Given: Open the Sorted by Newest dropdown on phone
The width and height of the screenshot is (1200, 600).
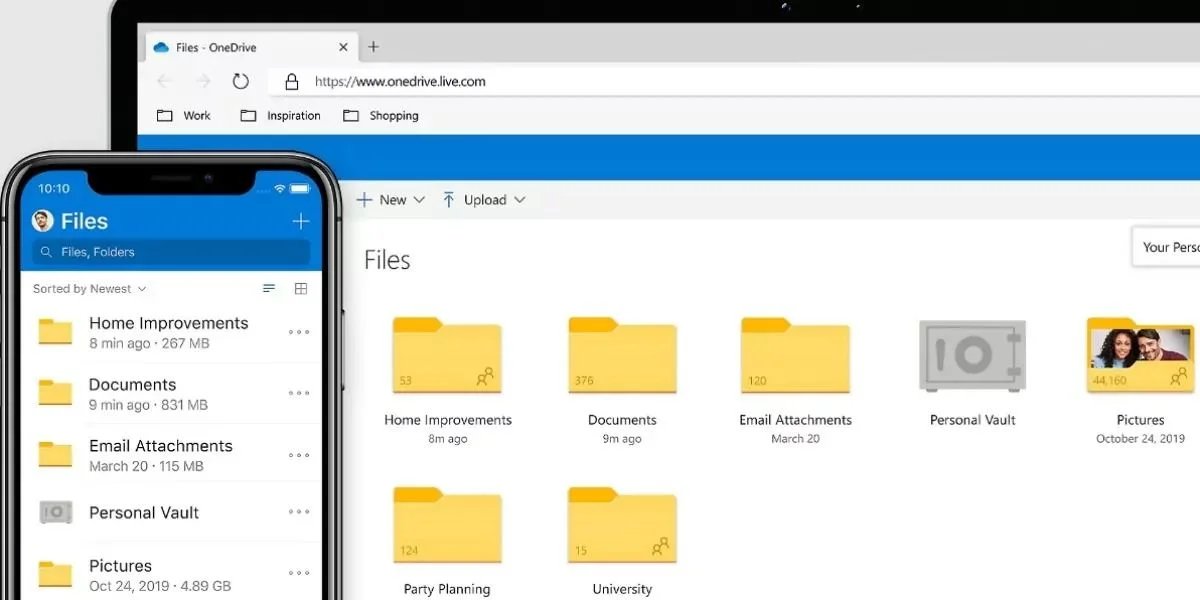Looking at the screenshot, I should [x=90, y=289].
